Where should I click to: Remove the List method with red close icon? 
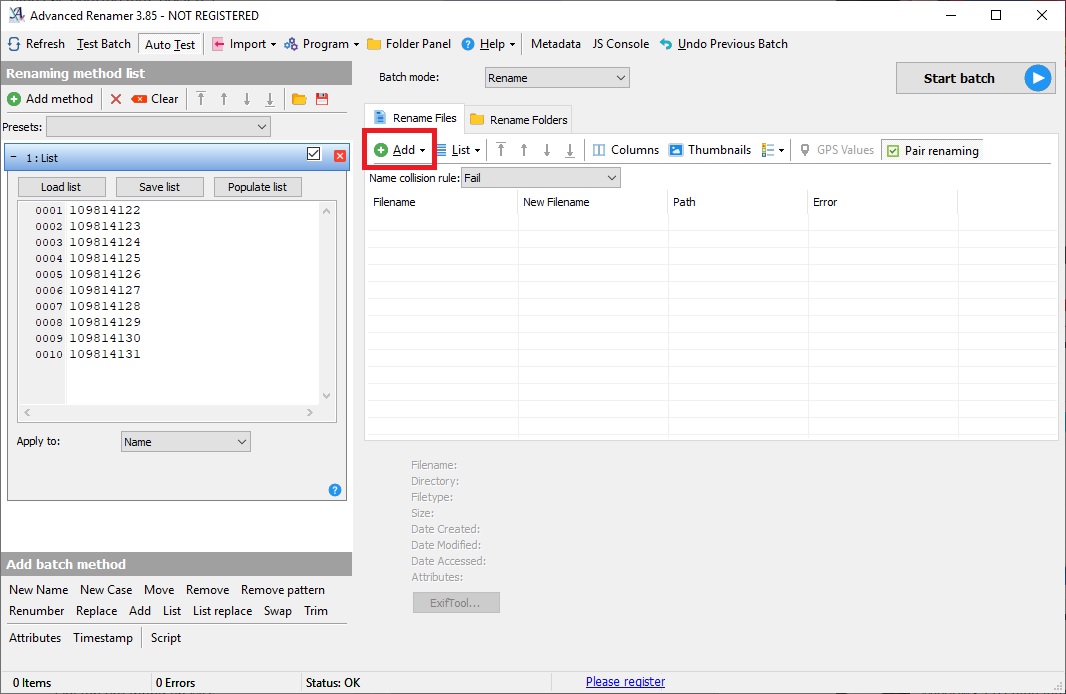340,156
